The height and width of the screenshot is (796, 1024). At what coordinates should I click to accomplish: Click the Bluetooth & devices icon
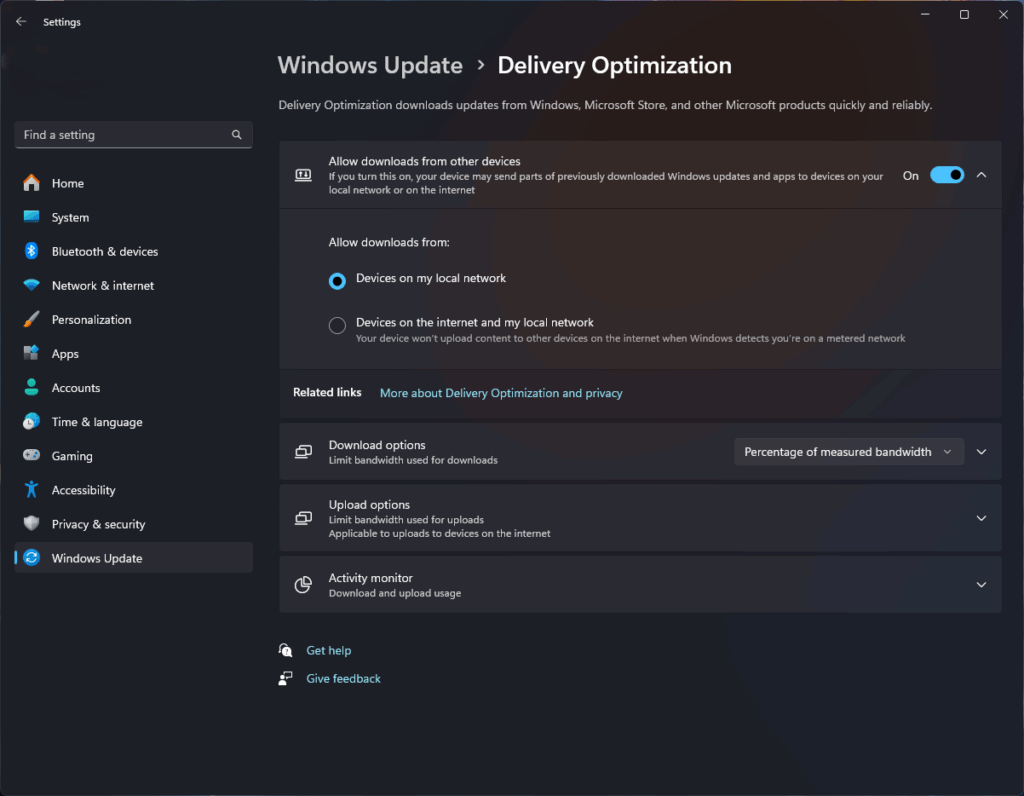32,251
